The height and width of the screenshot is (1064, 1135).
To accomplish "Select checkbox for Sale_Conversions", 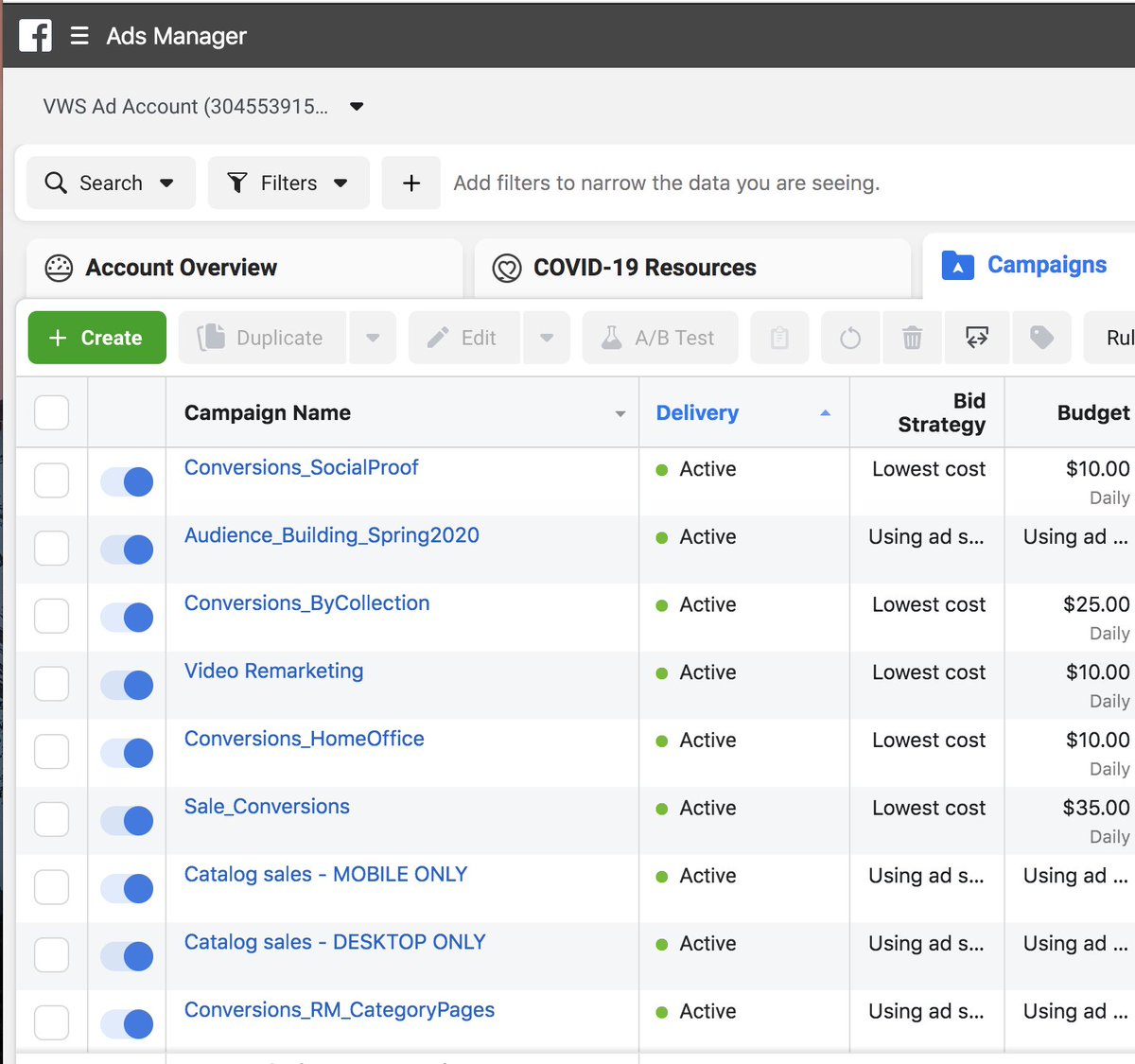I will point(51,820).
